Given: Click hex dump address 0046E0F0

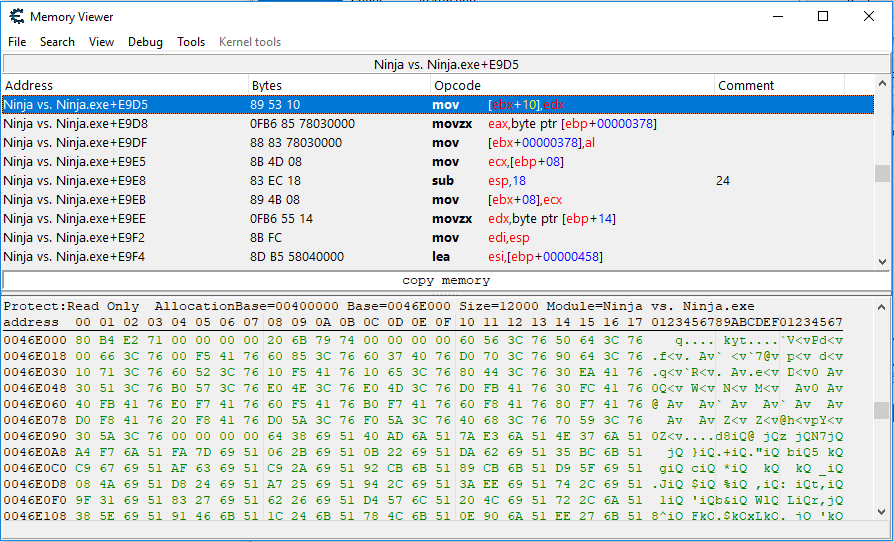Looking at the screenshot, I should [x=35, y=500].
